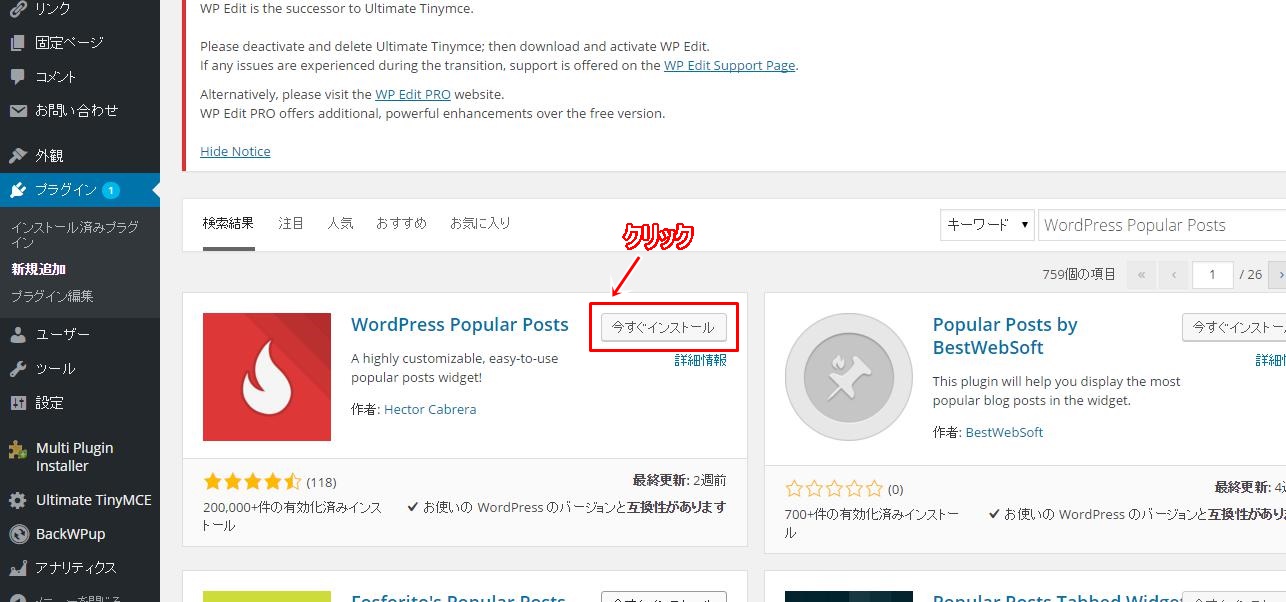Open the WordPress Popular Posts title link
This screenshot has width=1286, height=602.
[x=460, y=325]
